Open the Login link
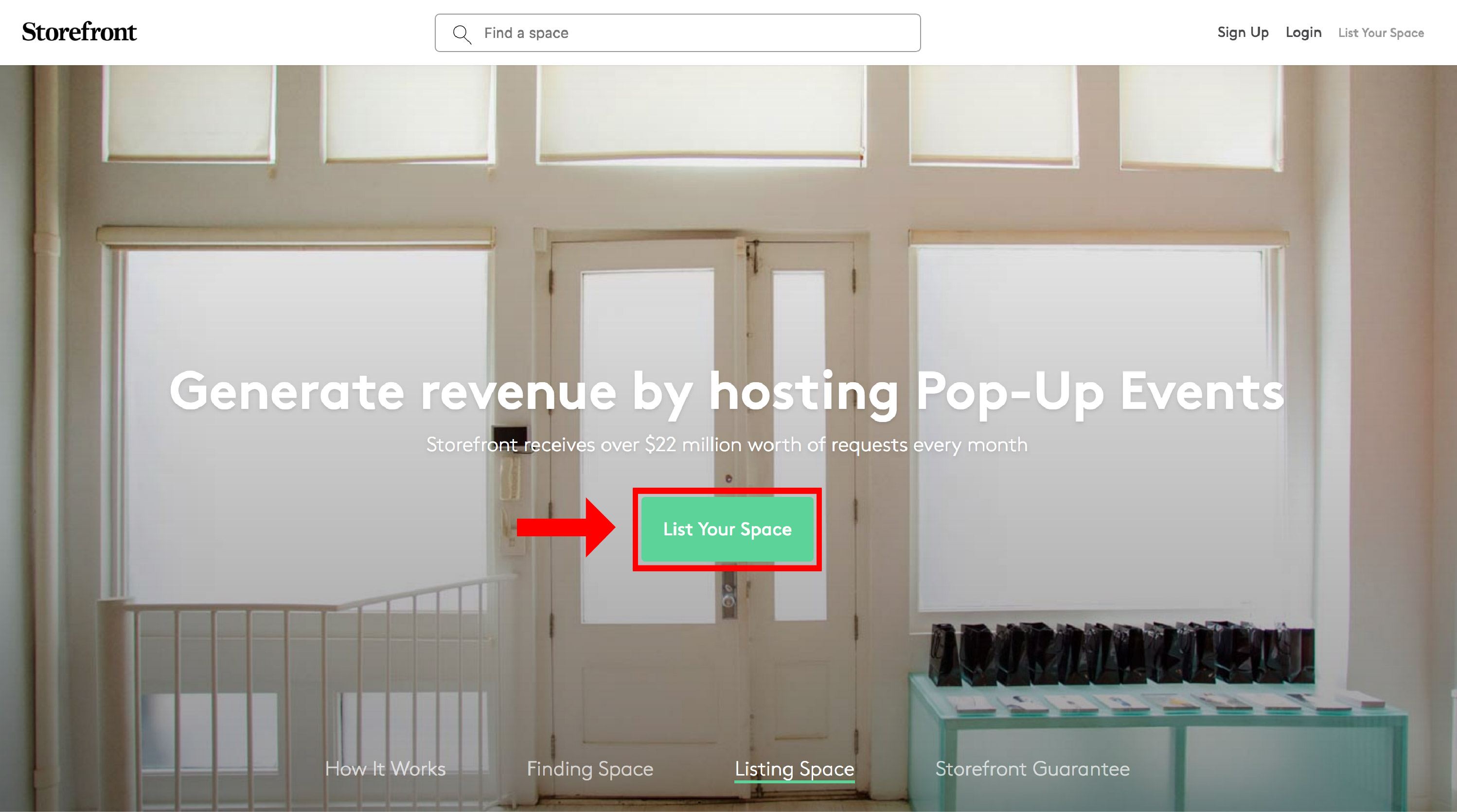 tap(1303, 33)
